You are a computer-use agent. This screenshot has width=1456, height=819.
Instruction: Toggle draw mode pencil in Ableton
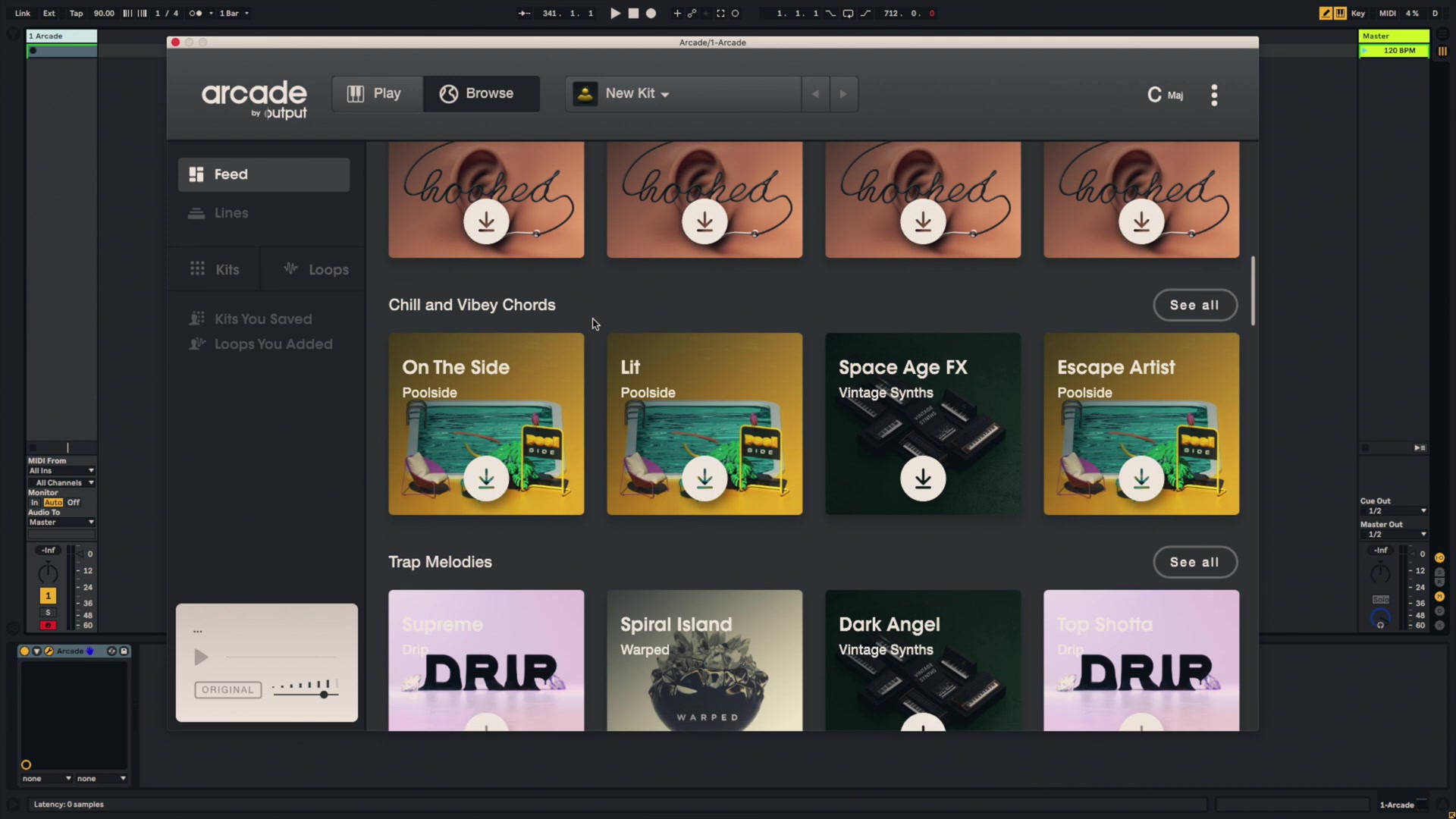(1326, 13)
